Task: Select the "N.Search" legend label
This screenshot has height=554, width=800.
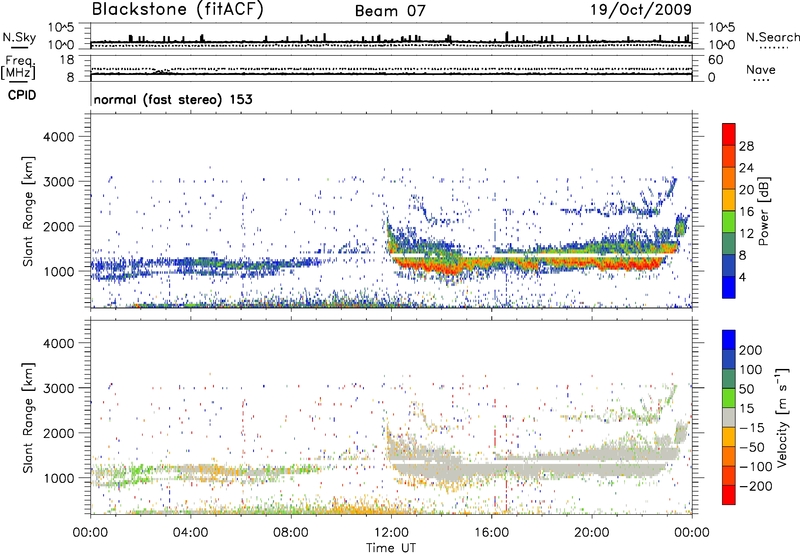Action: (772, 37)
